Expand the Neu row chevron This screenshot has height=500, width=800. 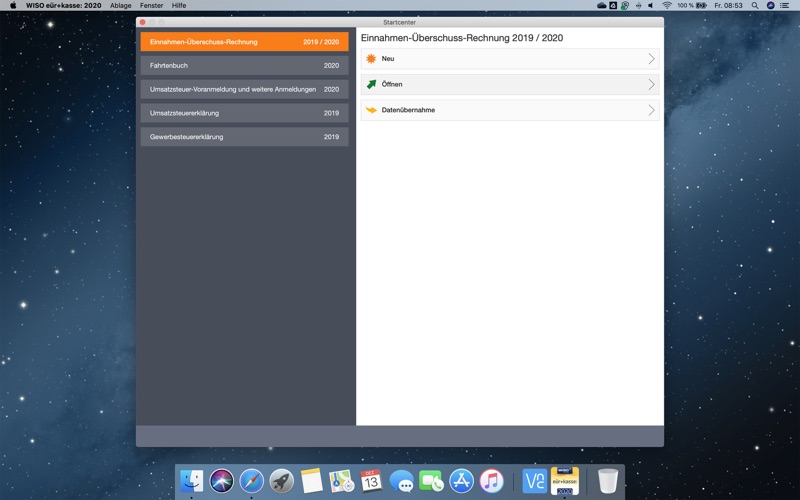[x=652, y=59]
